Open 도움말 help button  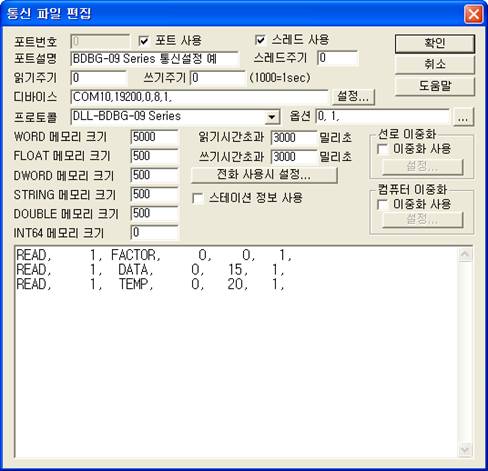click(435, 86)
